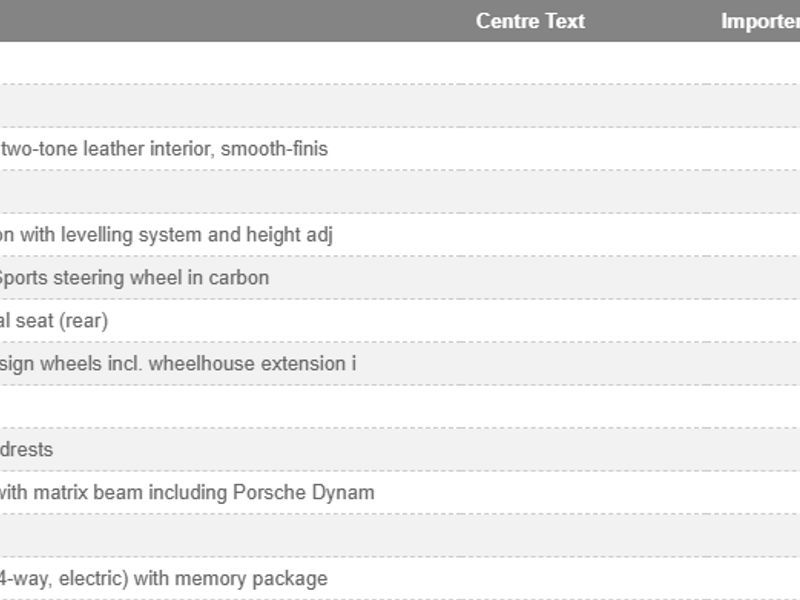Select the electric with memory package text

click(x=163, y=579)
